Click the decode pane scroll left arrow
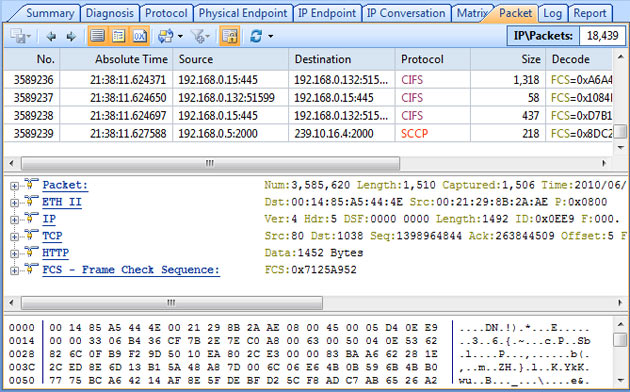Screen dimensions: 630x392 point(12,302)
